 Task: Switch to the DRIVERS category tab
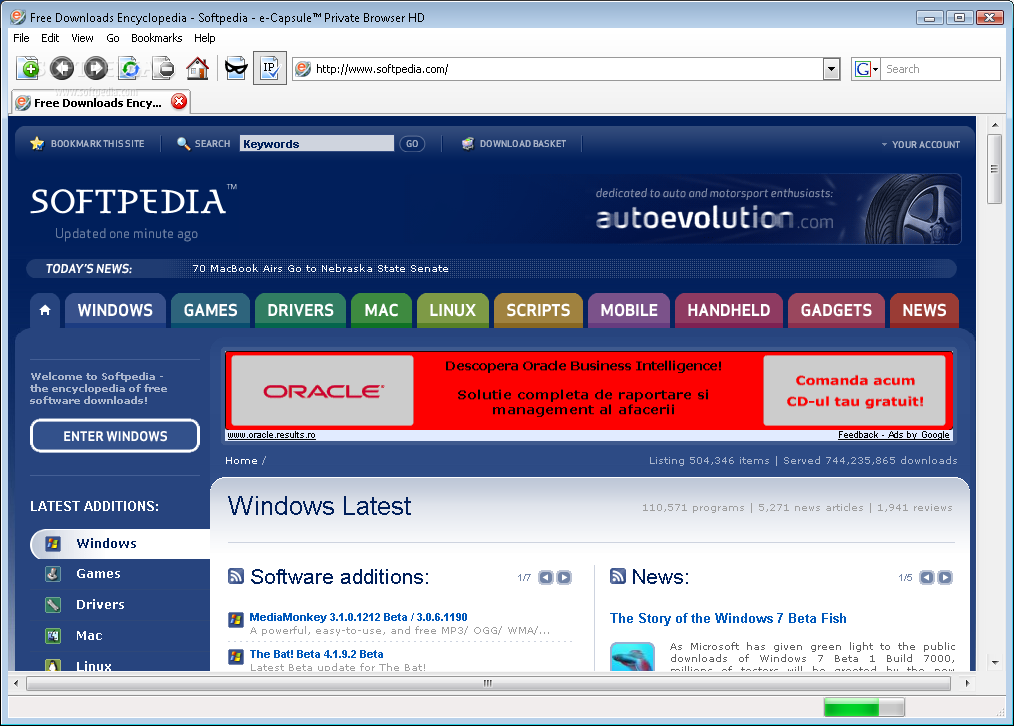(x=300, y=310)
